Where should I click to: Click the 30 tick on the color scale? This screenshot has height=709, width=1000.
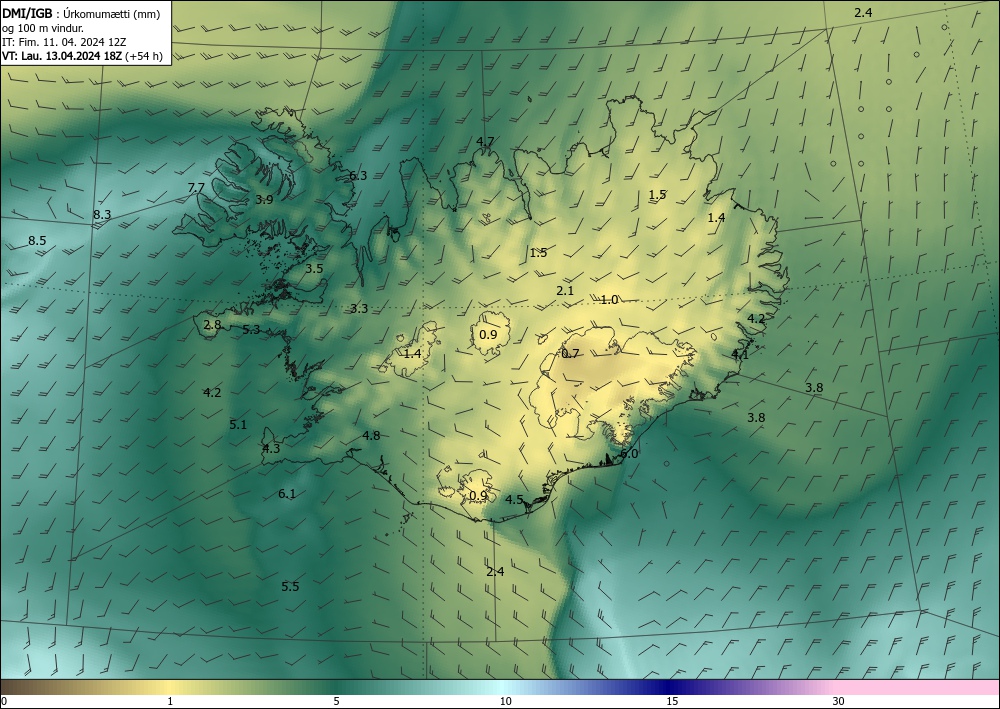pyautogui.click(x=838, y=702)
